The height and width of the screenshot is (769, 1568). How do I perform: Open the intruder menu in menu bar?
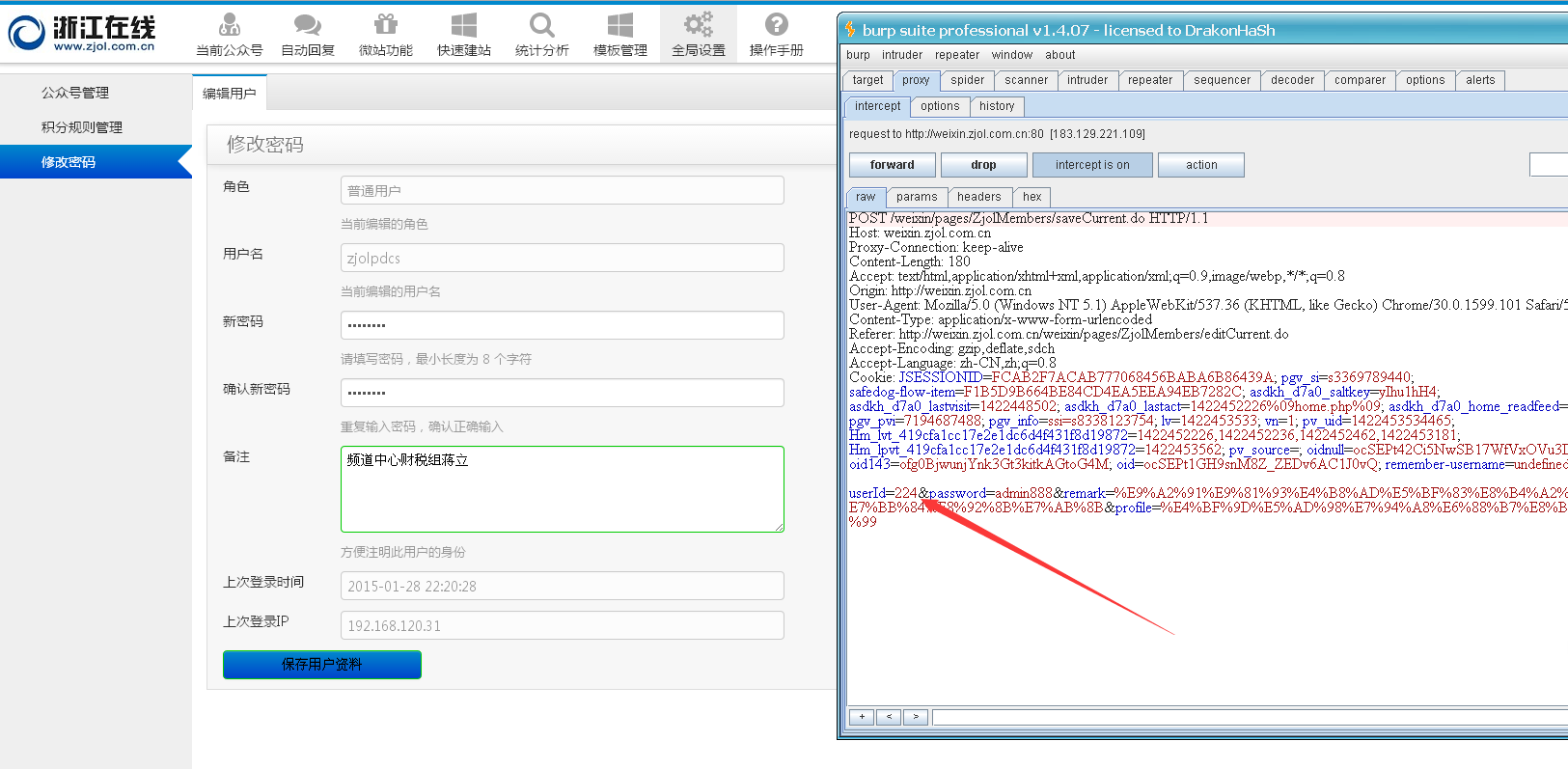pos(902,55)
